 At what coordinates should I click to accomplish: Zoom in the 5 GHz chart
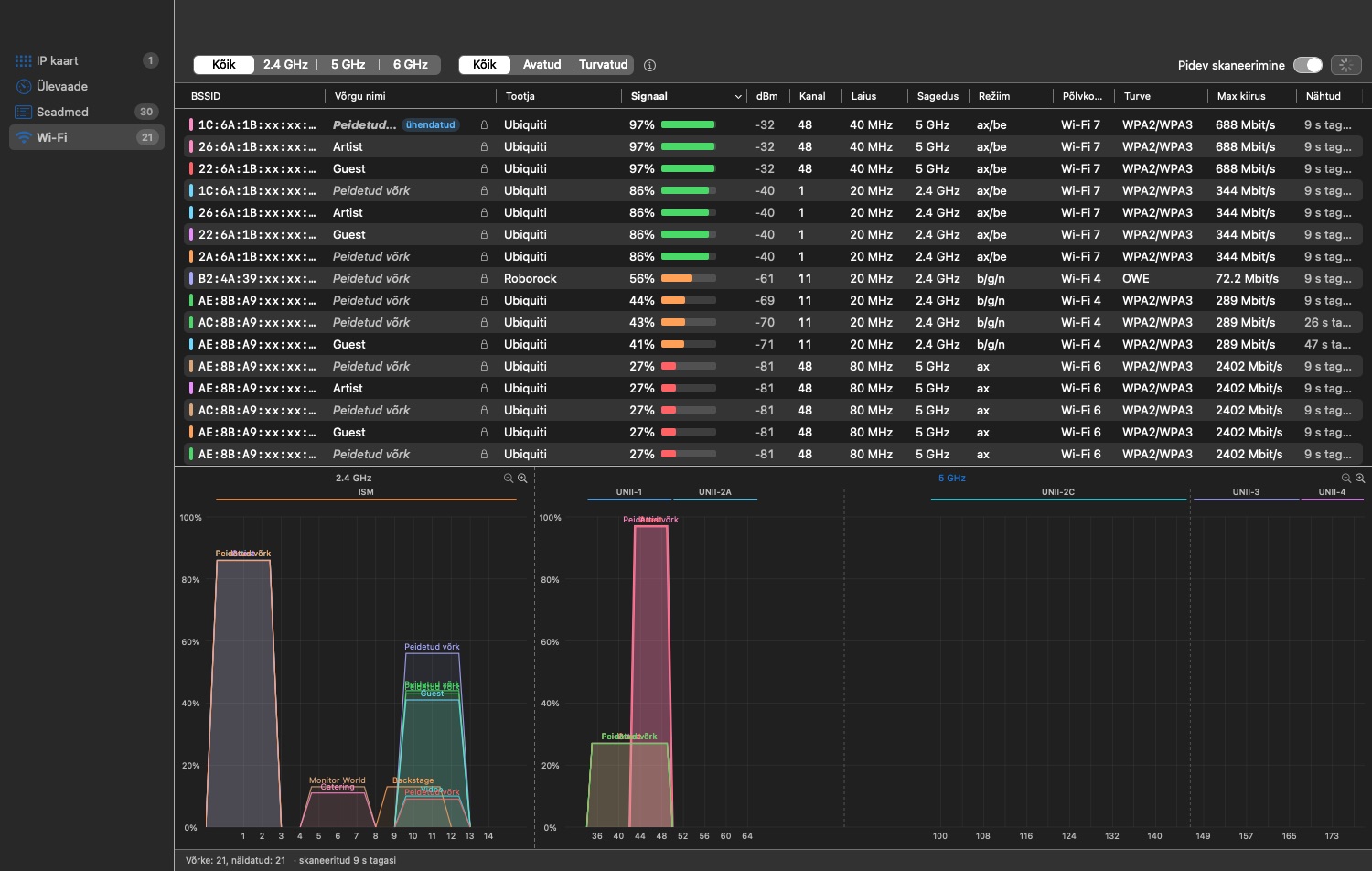[x=1360, y=479]
